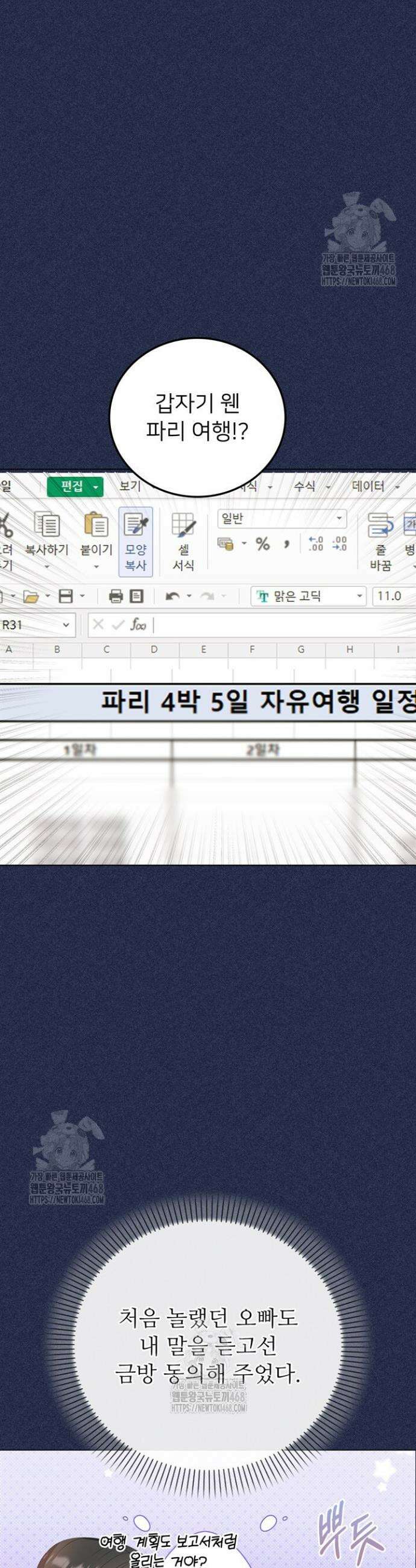Open the 일반 number format dropdown
Screen dimensions: 416x1568
click(282, 518)
